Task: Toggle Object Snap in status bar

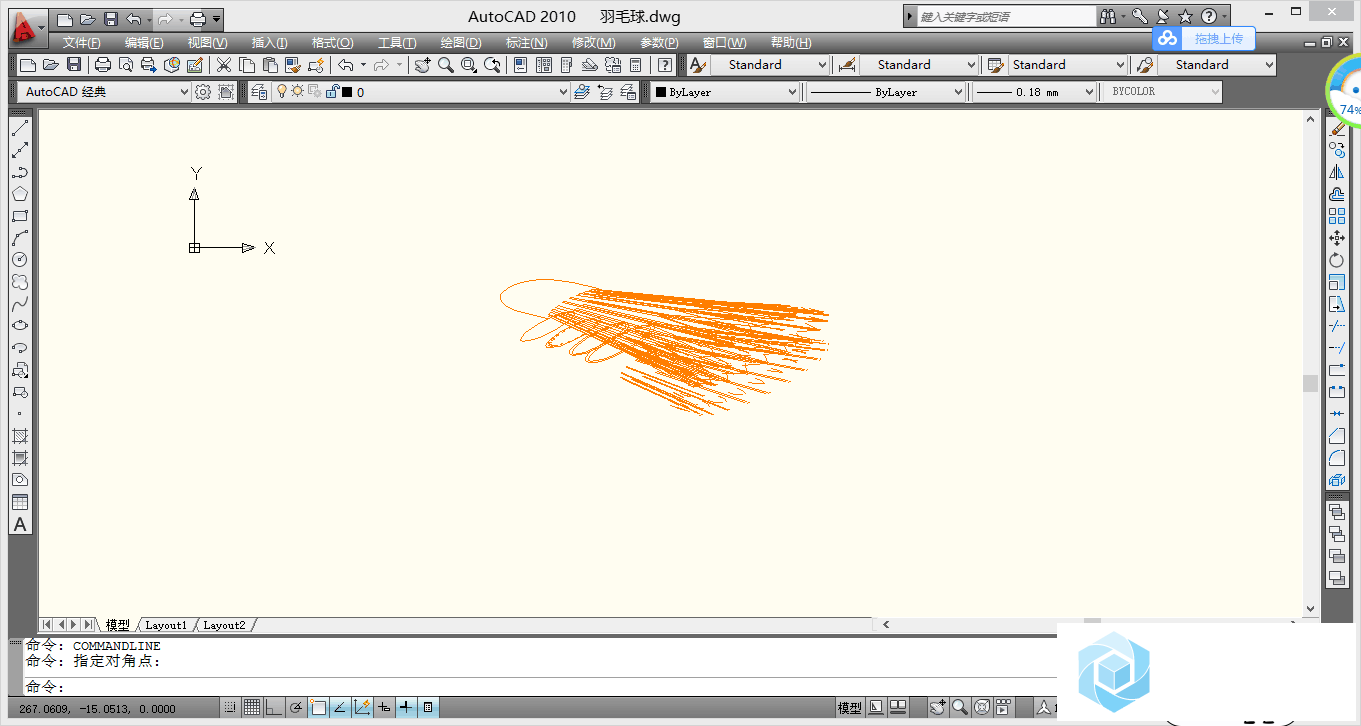Action: click(x=318, y=707)
